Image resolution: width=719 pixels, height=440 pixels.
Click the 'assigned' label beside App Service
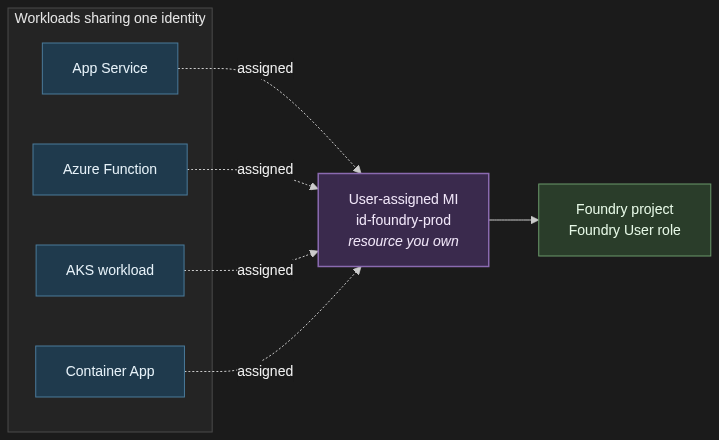point(265,68)
